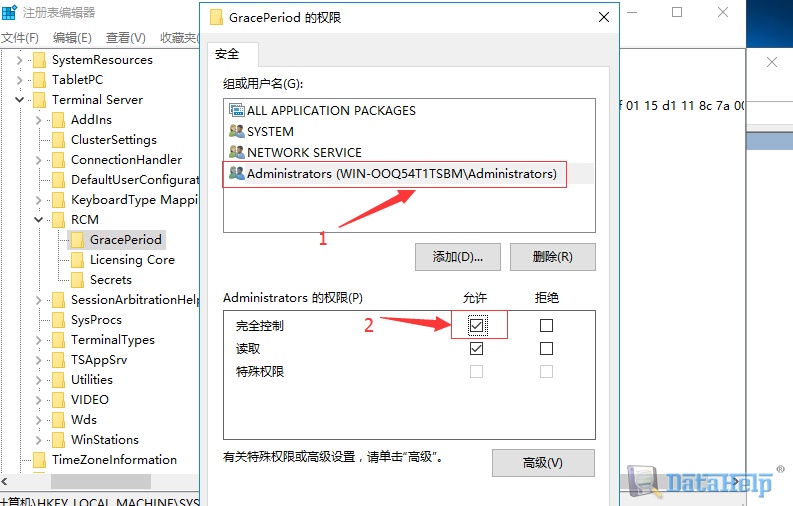Open the 查看(V) menu

125,38
